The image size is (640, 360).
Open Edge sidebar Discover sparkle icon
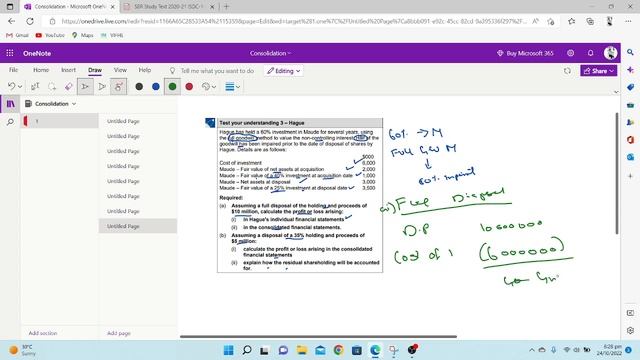coord(630,70)
